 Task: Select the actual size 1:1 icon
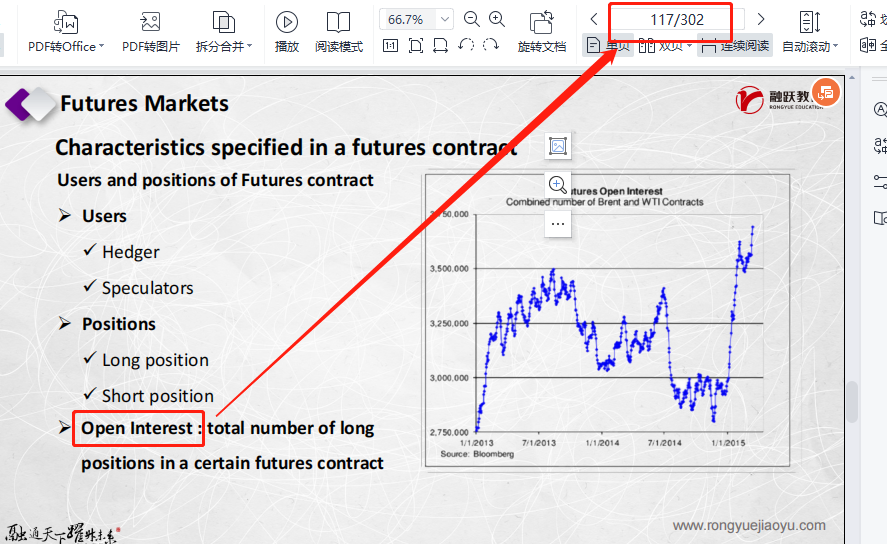[390, 45]
